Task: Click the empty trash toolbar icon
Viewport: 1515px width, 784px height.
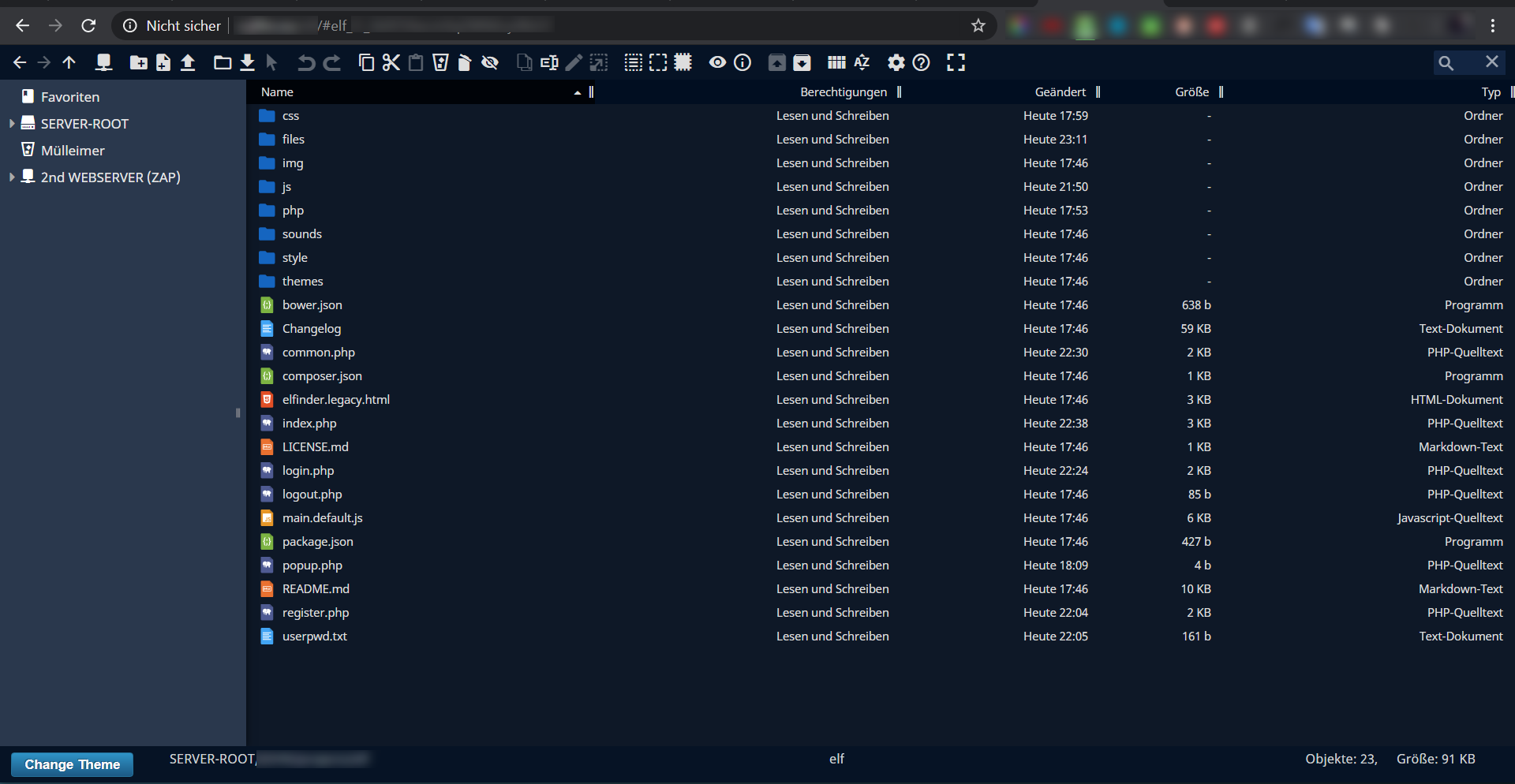Action: [465, 62]
